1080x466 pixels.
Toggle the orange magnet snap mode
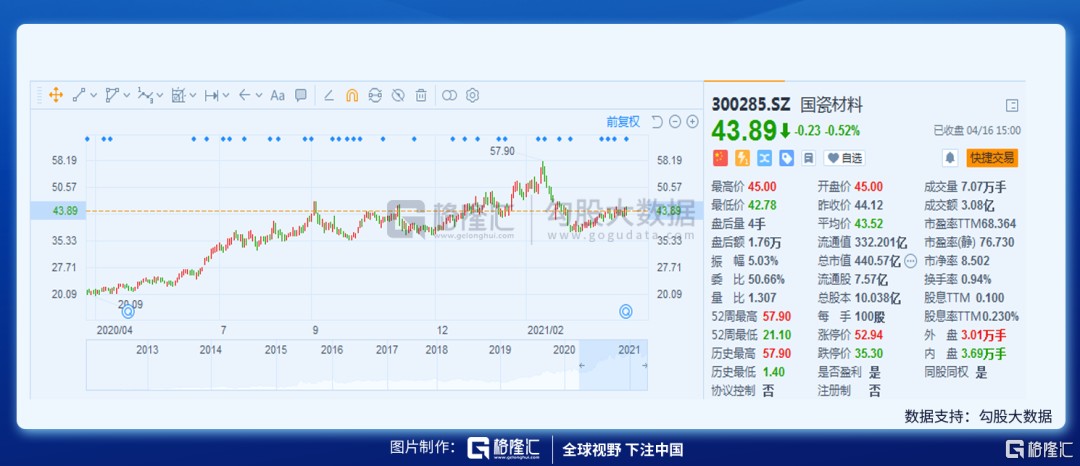(x=351, y=95)
